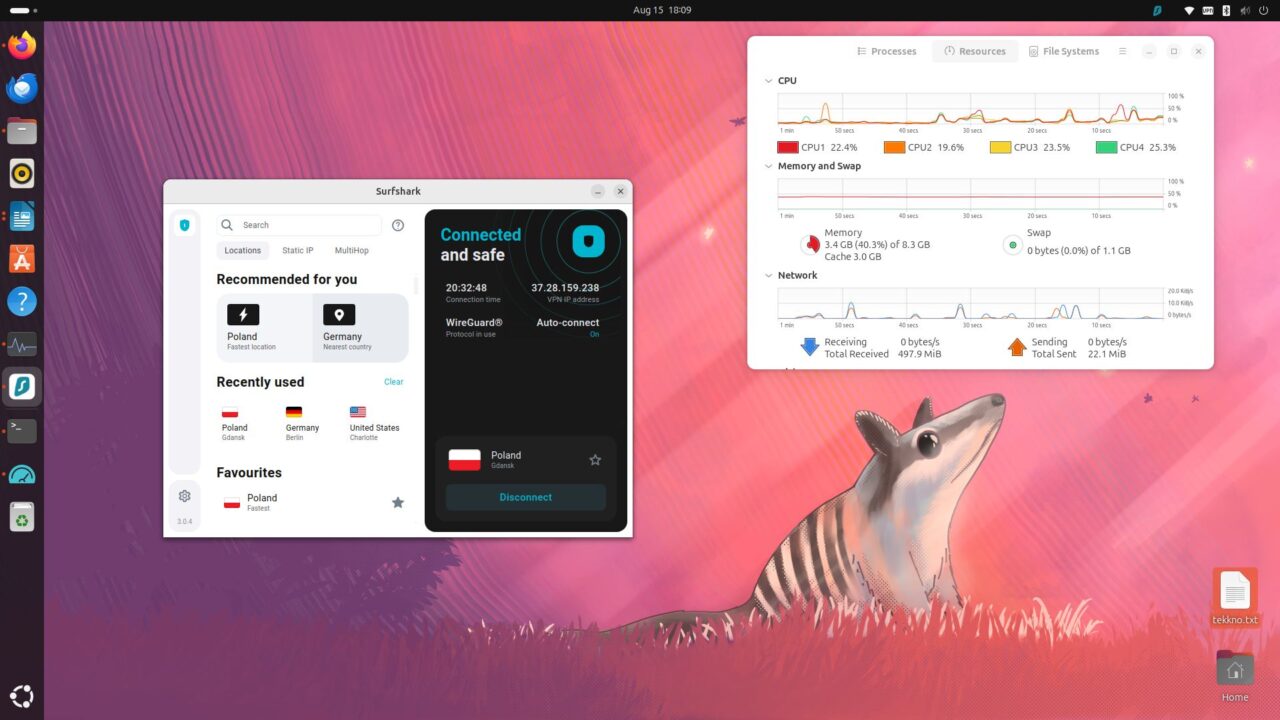The image size is (1280, 720).
Task: Open Ubuntu App Center from the dock
Action: pos(22,259)
